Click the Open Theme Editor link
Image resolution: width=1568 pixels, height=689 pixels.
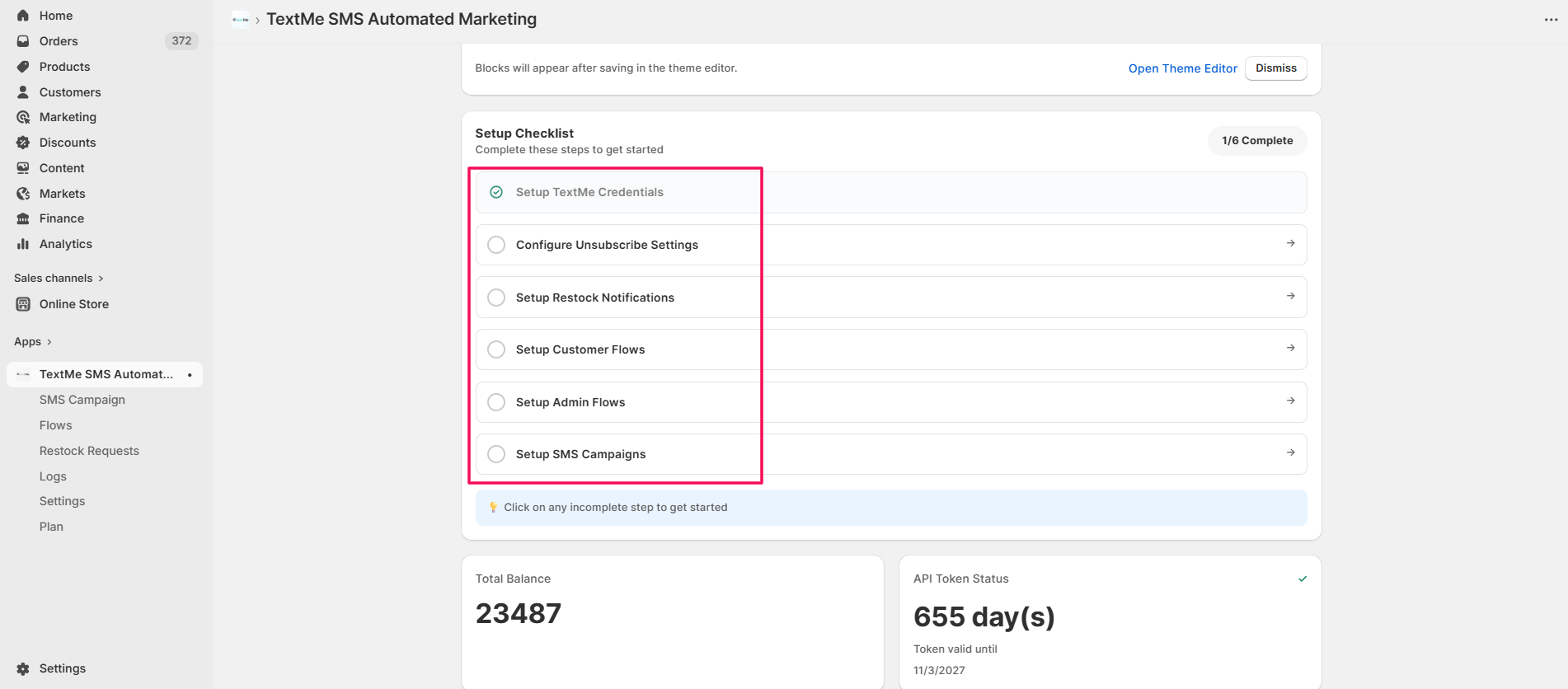[x=1182, y=68]
